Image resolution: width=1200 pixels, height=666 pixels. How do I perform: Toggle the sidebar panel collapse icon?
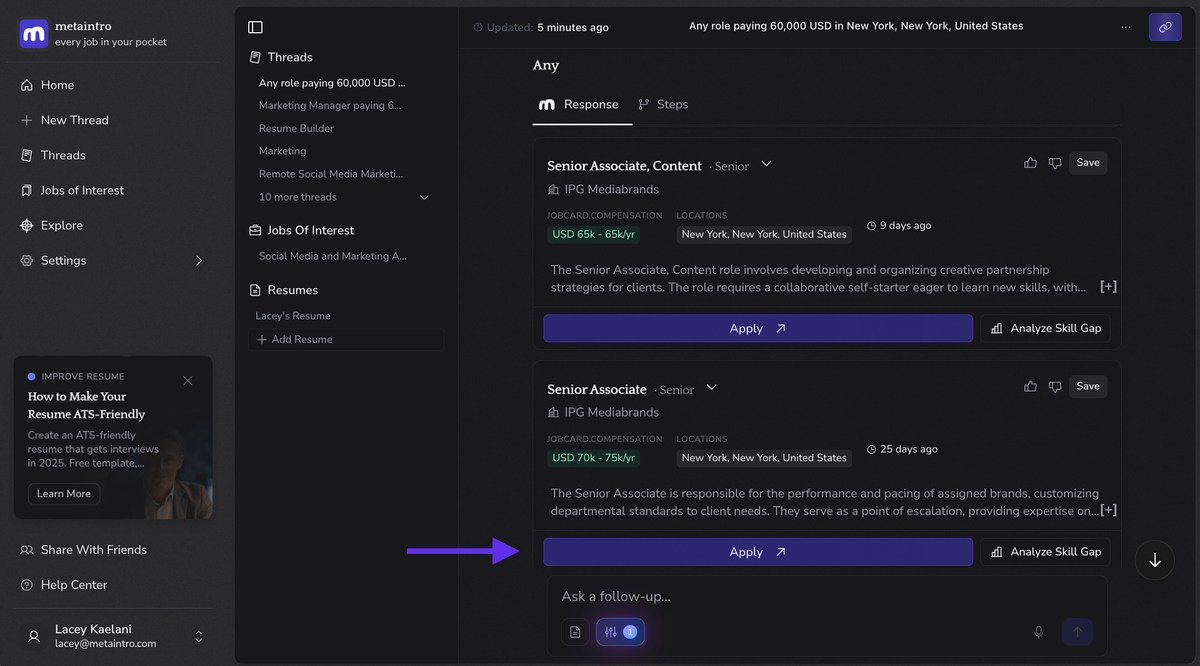click(x=255, y=27)
